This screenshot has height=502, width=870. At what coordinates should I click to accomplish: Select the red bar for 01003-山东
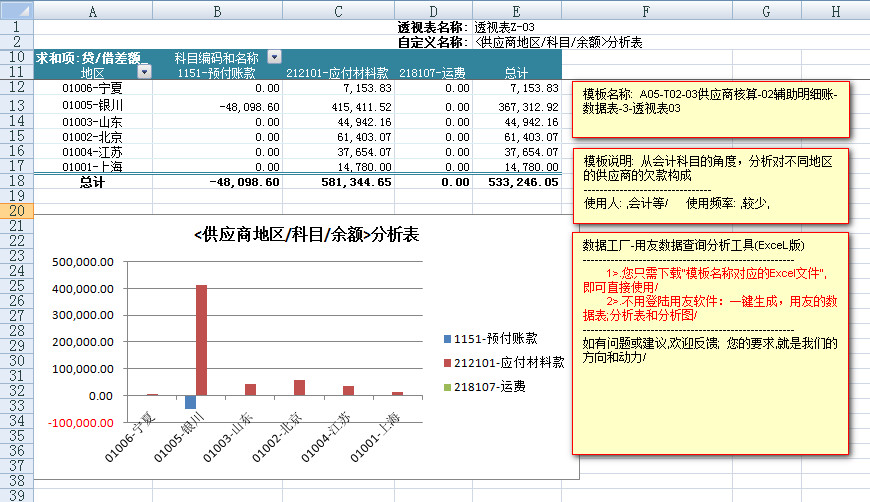coord(250,389)
